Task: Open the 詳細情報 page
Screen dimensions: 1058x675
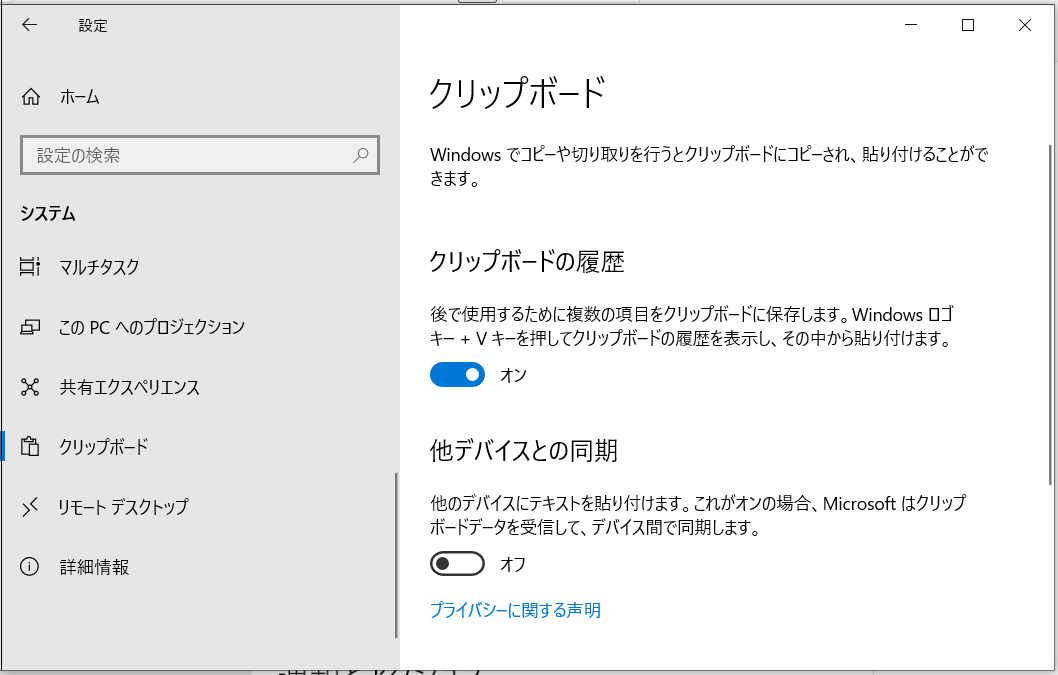Action: 94,567
